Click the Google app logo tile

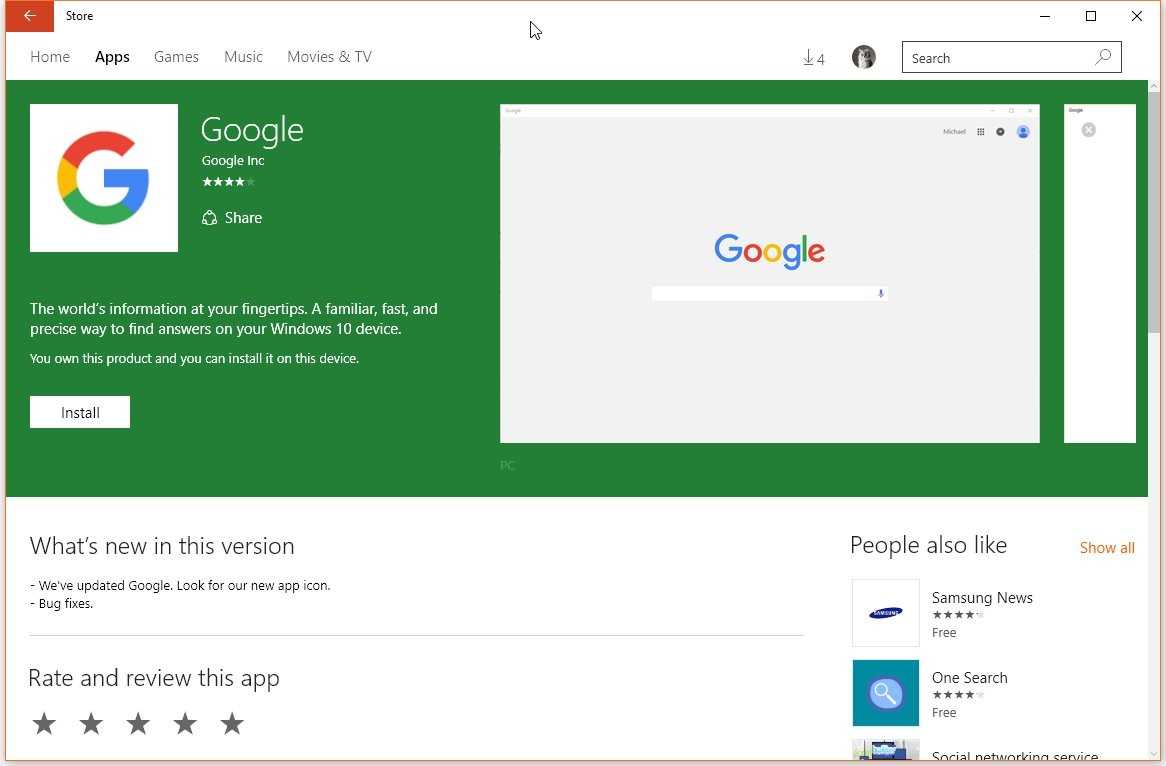point(104,178)
